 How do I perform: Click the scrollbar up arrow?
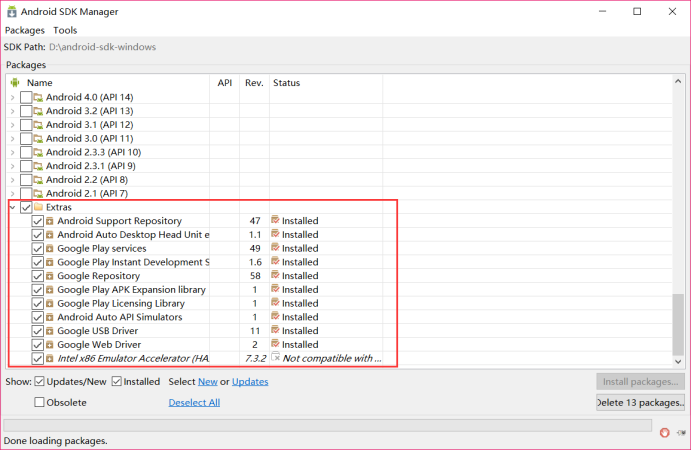(x=678, y=82)
